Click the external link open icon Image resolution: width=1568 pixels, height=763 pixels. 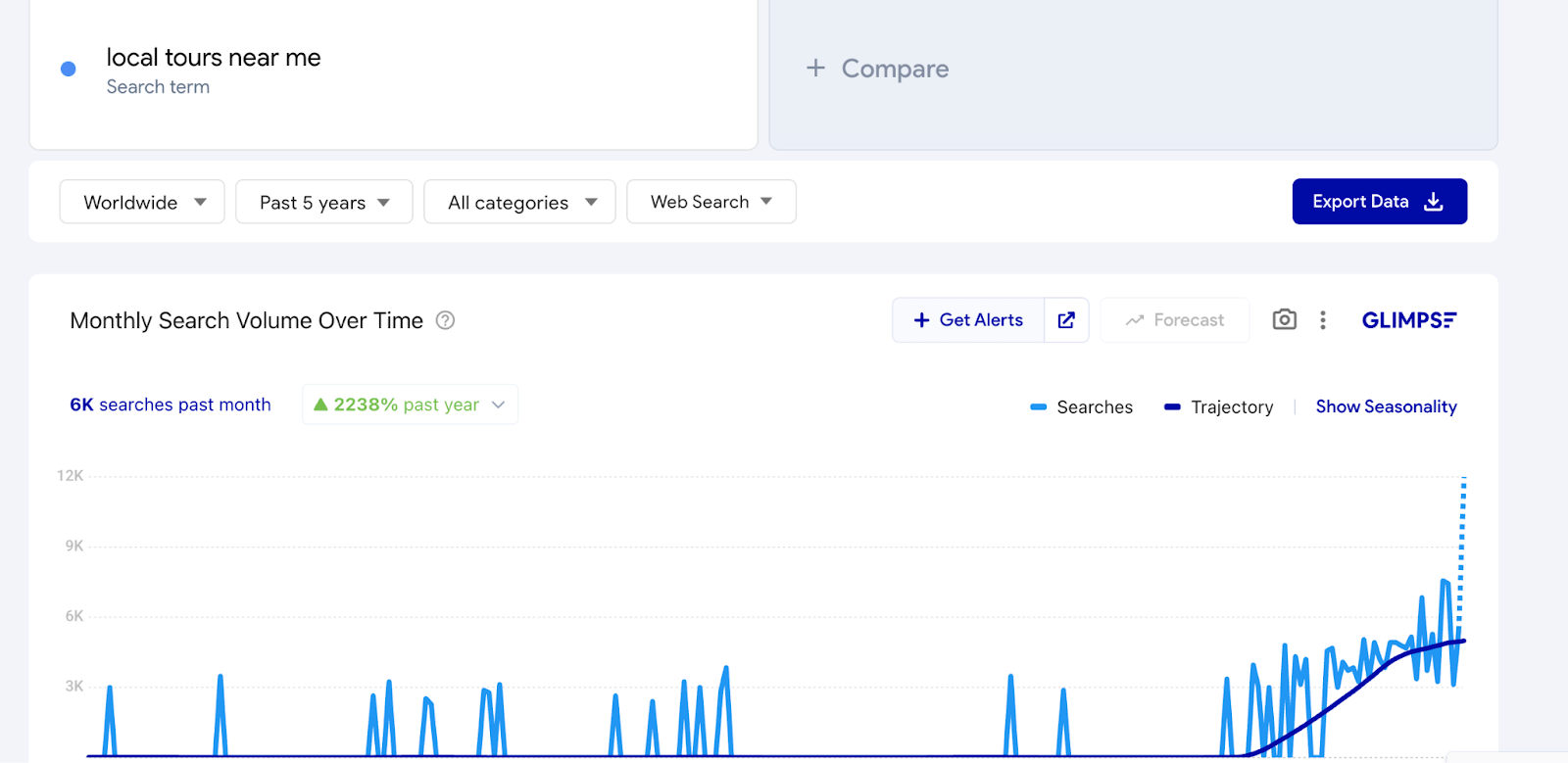[1066, 320]
